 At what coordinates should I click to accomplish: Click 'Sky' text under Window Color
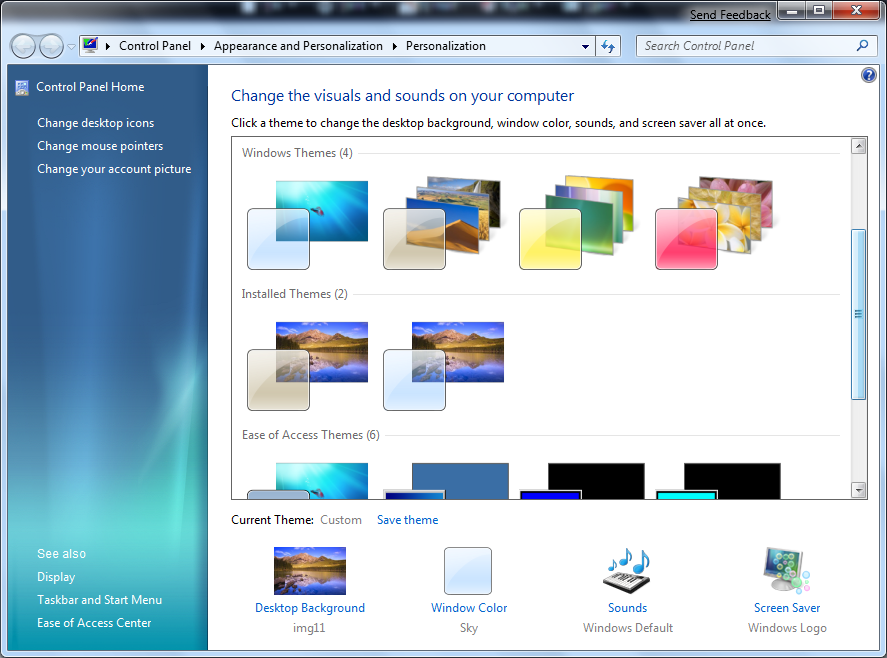(469, 628)
